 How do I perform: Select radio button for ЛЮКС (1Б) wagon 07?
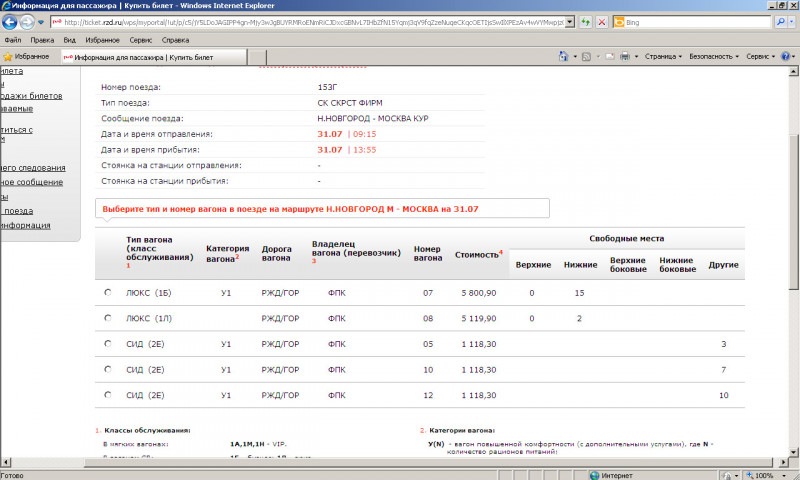(108, 292)
